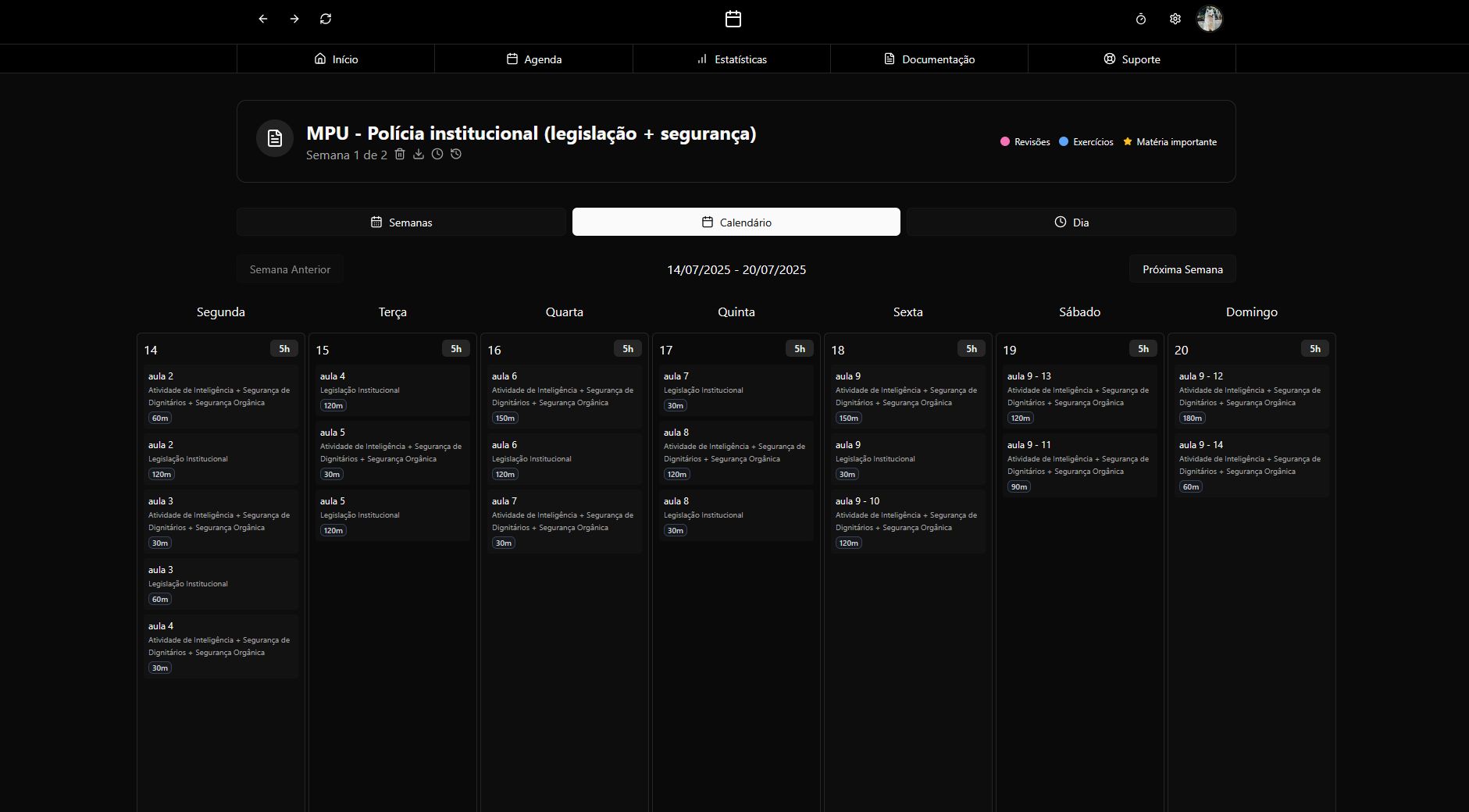Select the Calendário view tab
1469x812 pixels.
click(736, 222)
